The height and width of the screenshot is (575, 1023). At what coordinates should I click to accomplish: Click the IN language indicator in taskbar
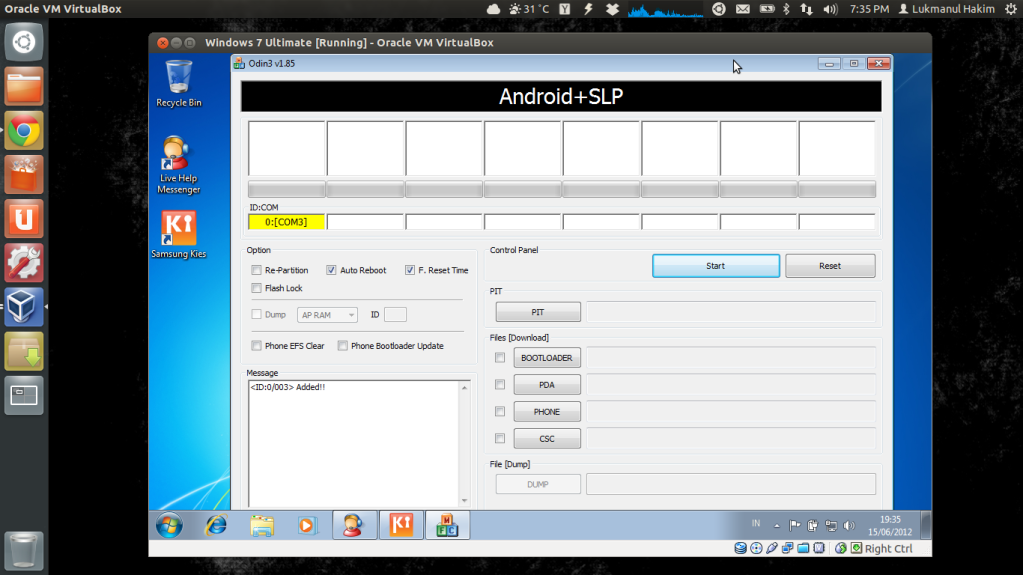pyautogui.click(x=756, y=523)
